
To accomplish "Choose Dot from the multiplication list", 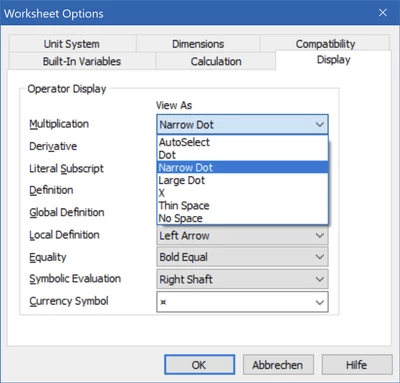I will tap(242, 155).
